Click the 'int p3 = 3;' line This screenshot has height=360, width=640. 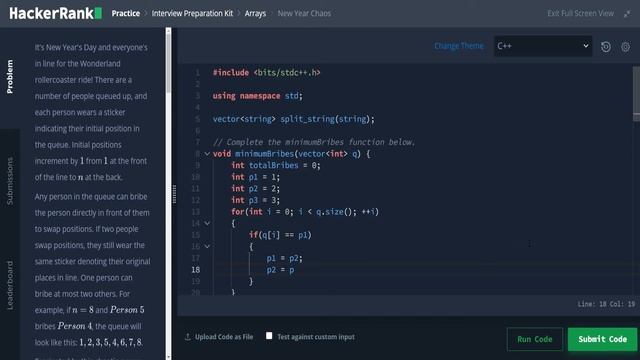click(256, 200)
